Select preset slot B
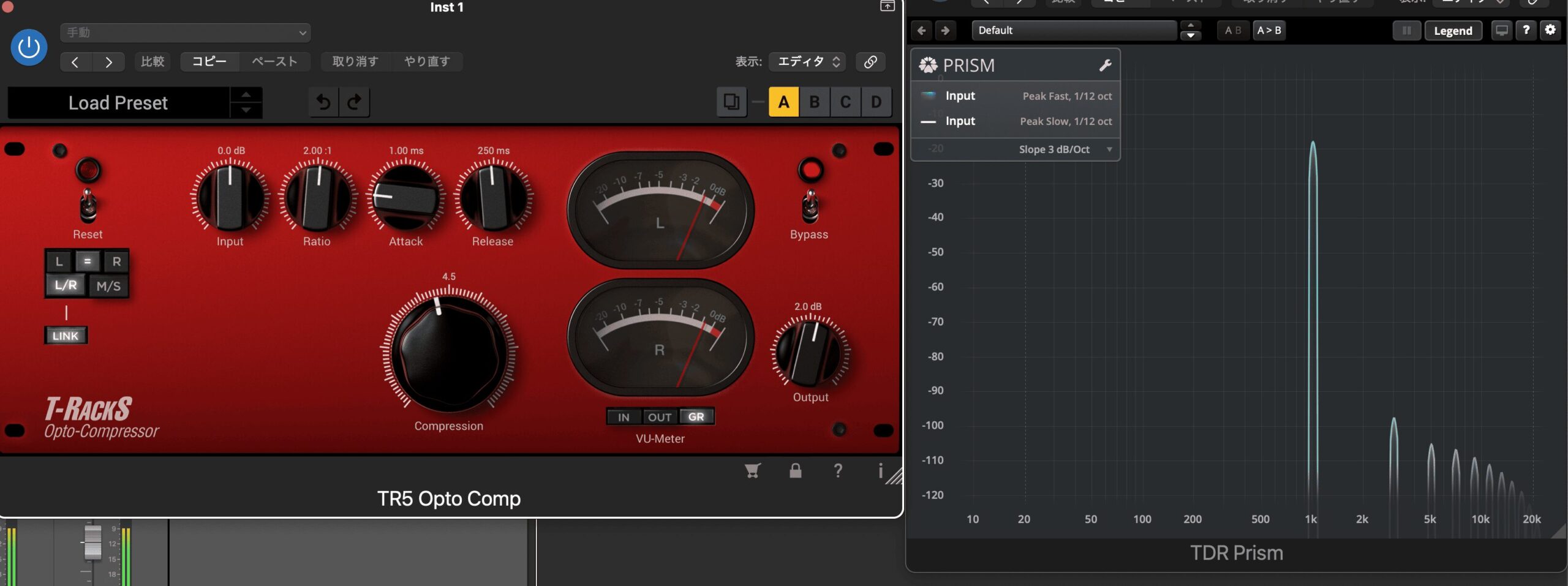 (815, 102)
